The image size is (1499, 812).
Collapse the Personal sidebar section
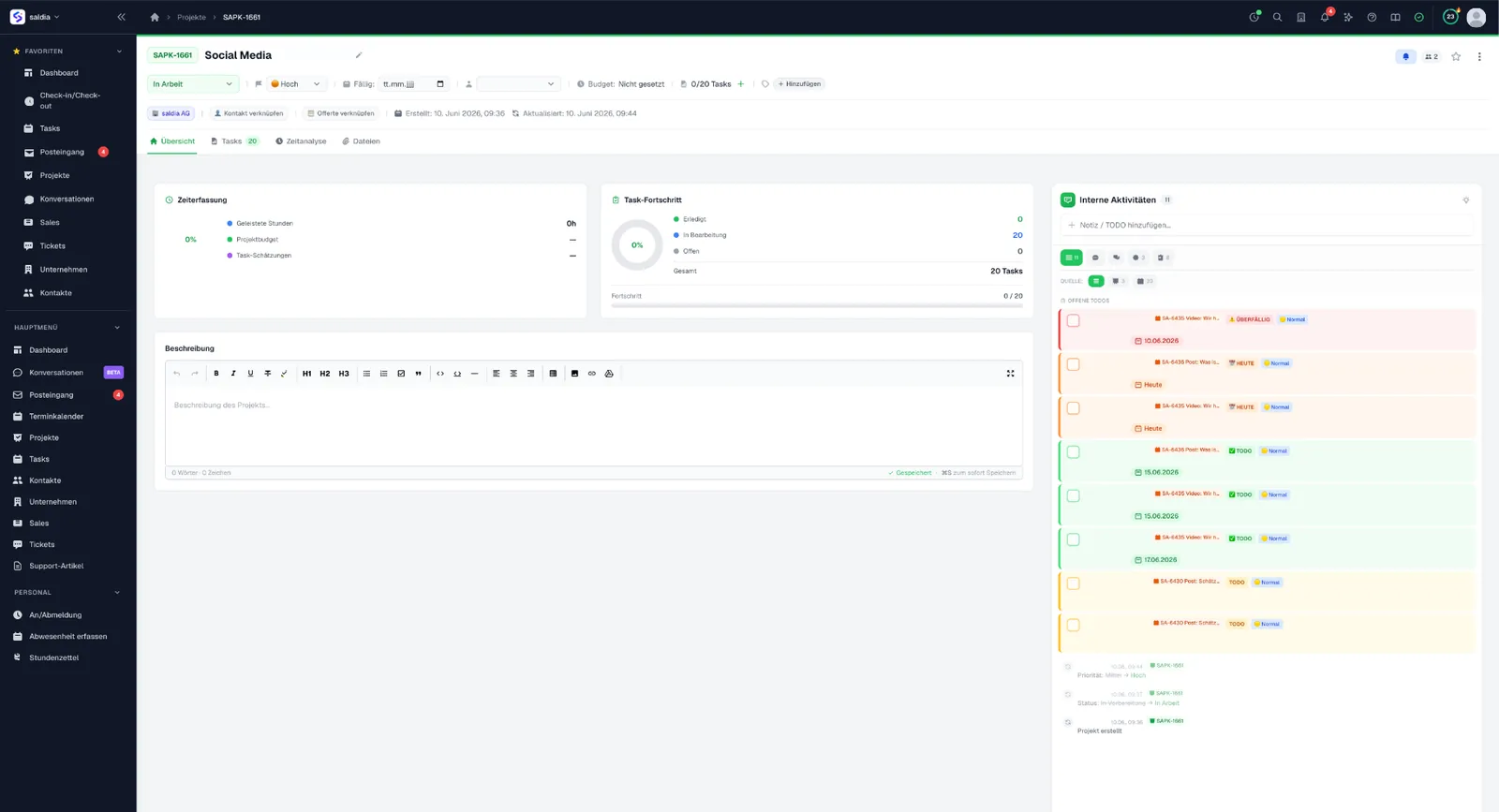(x=117, y=593)
